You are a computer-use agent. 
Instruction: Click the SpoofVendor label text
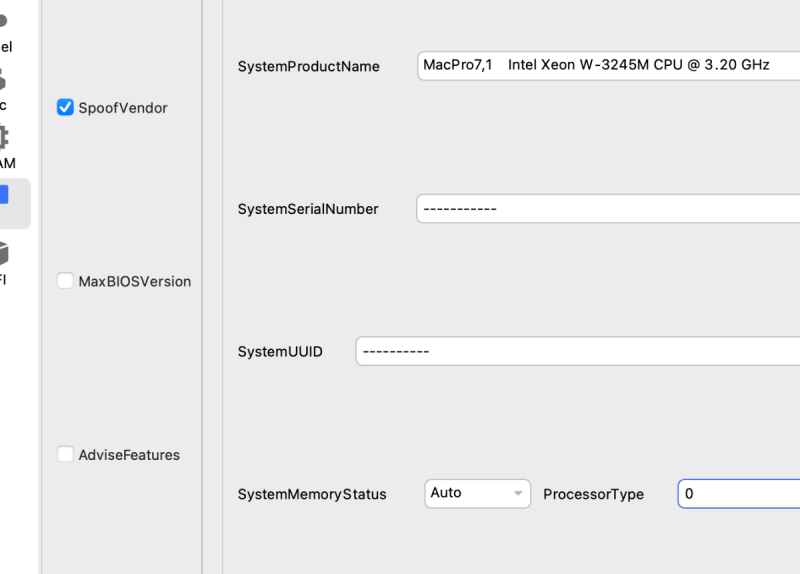[123, 108]
